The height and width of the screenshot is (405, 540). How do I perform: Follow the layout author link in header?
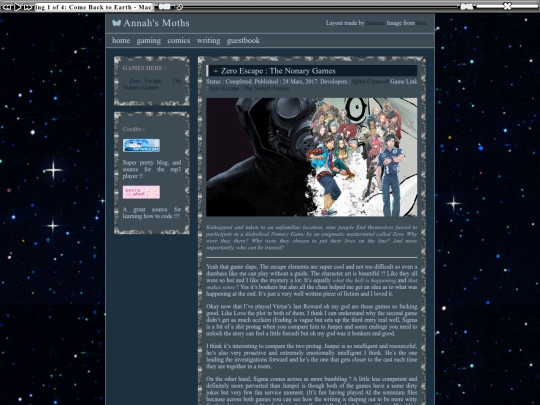(375, 23)
